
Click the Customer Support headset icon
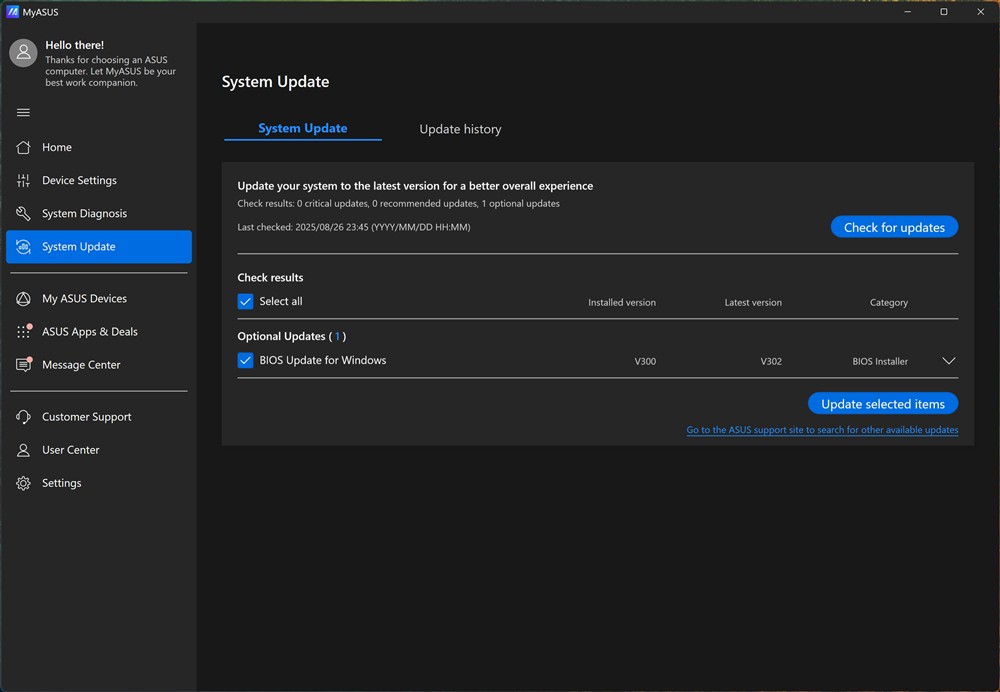point(24,416)
